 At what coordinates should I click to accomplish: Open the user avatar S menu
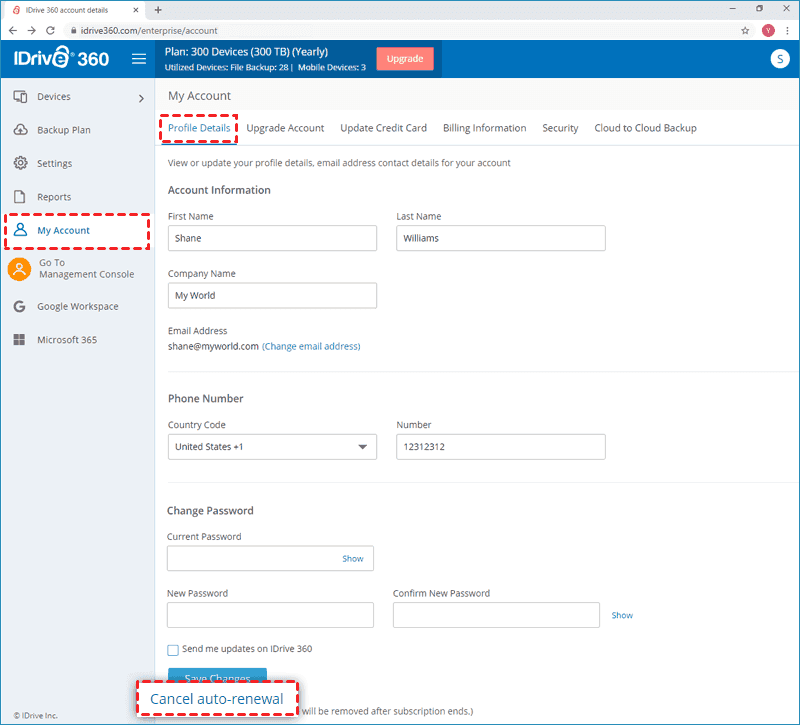pos(780,59)
